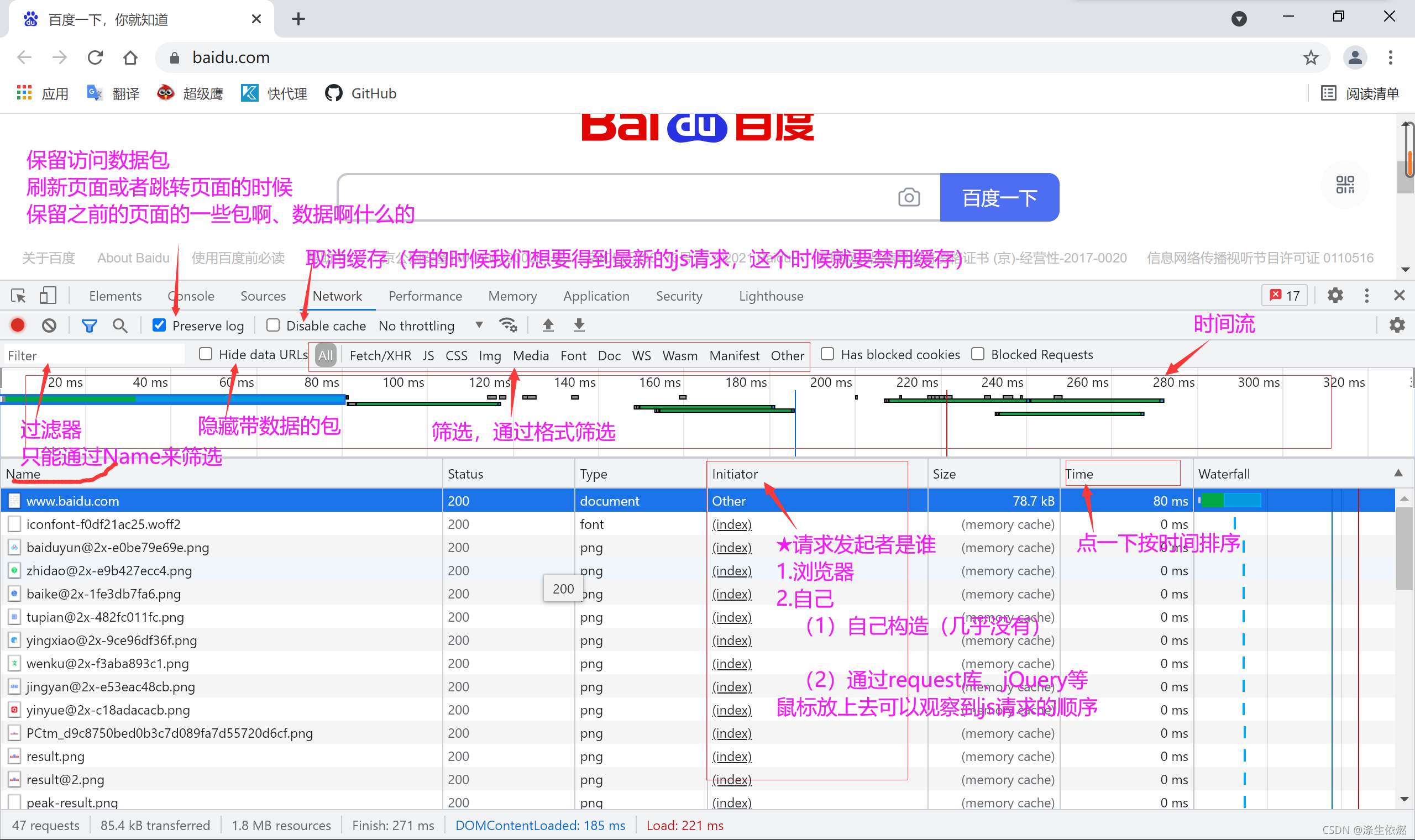Open the Chrome profile avatar

[x=1355, y=57]
